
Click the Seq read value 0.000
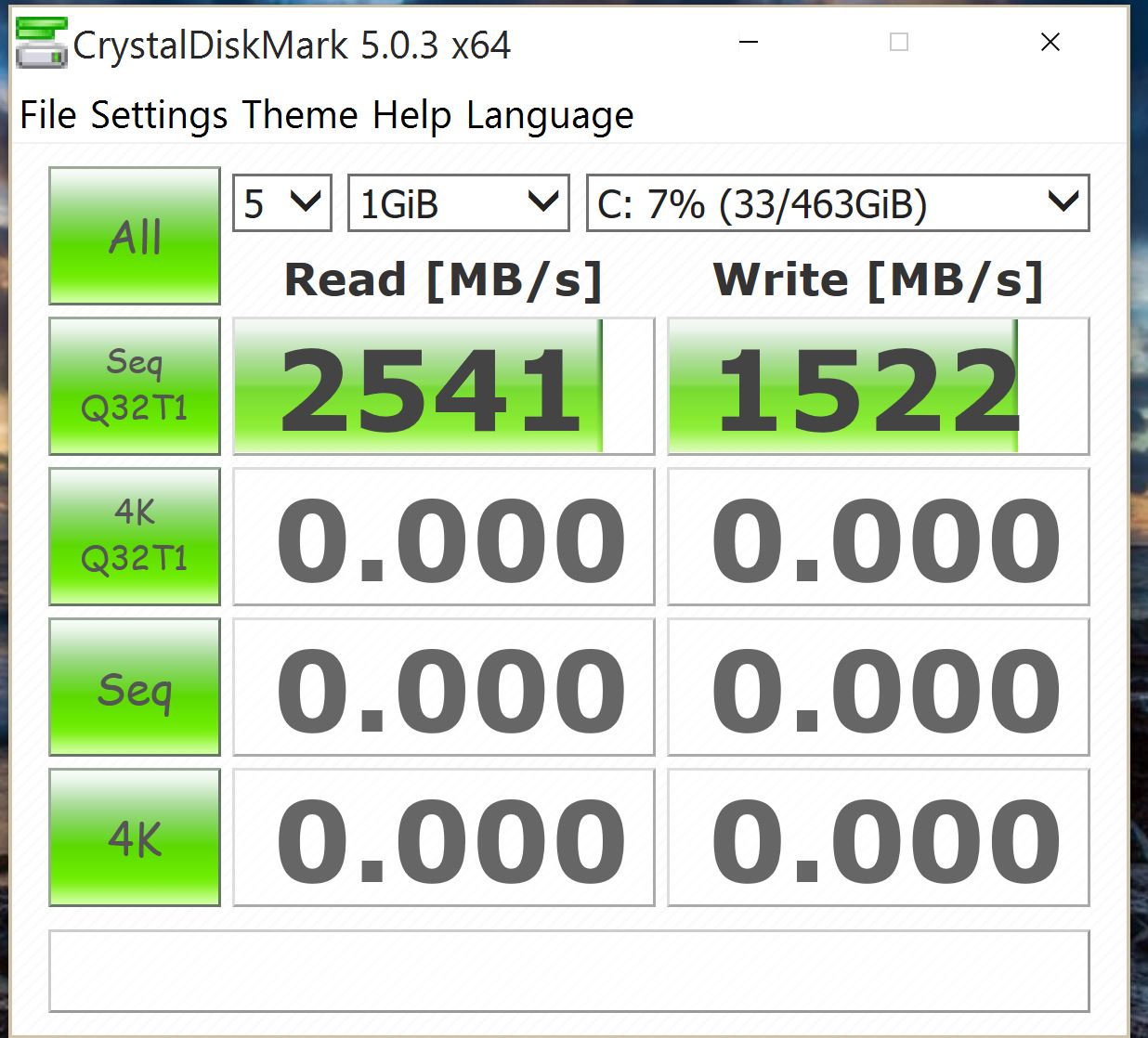[443, 687]
